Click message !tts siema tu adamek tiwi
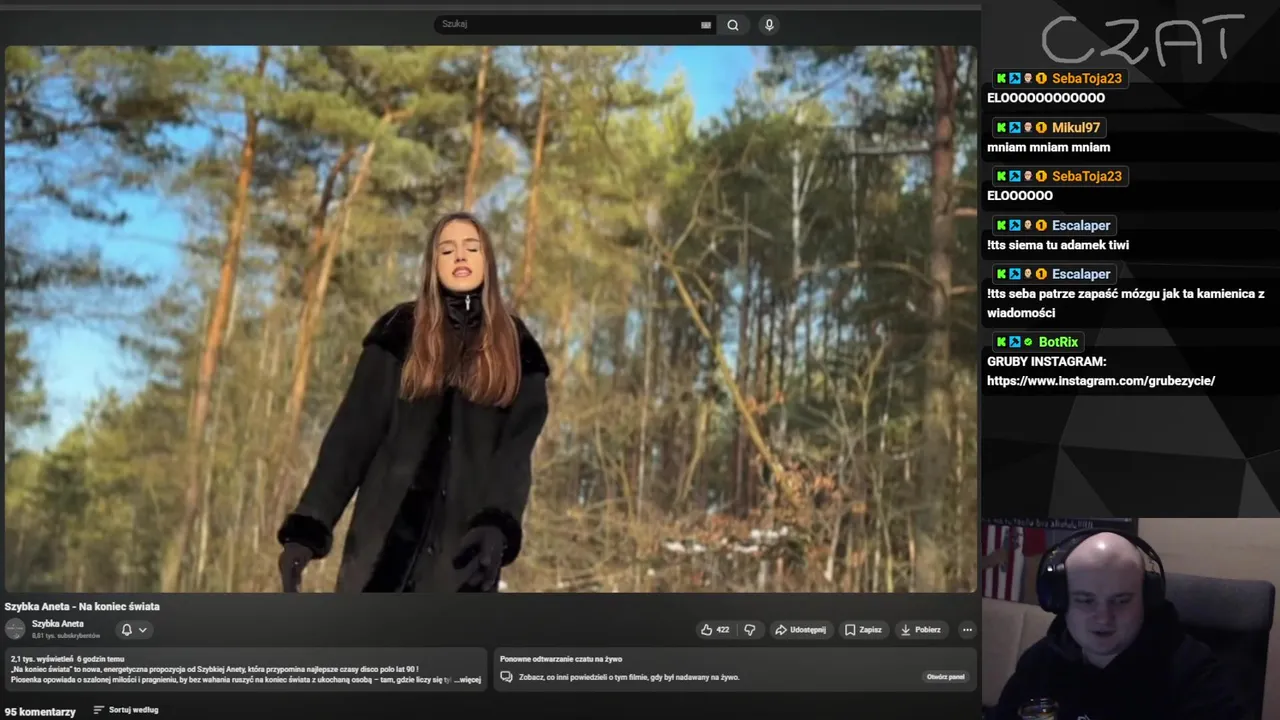The image size is (1280, 720). 1058,245
